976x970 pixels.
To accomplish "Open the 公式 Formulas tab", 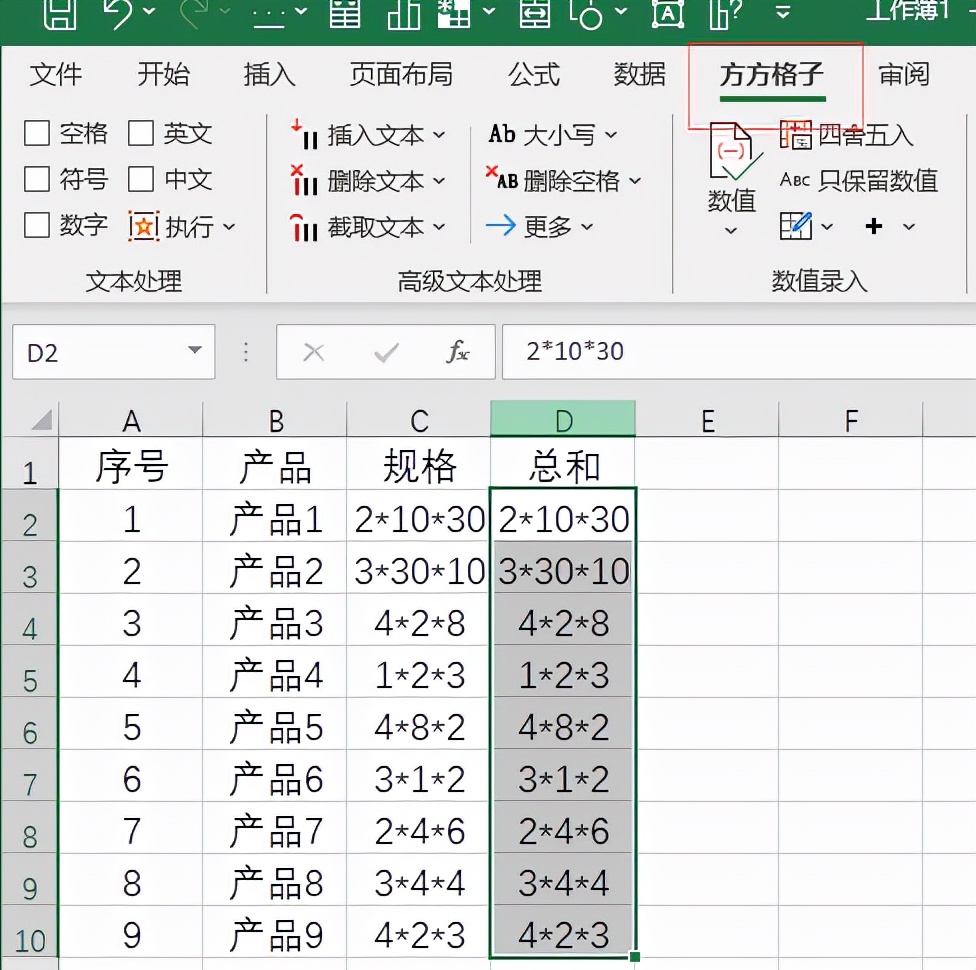I will [x=533, y=74].
